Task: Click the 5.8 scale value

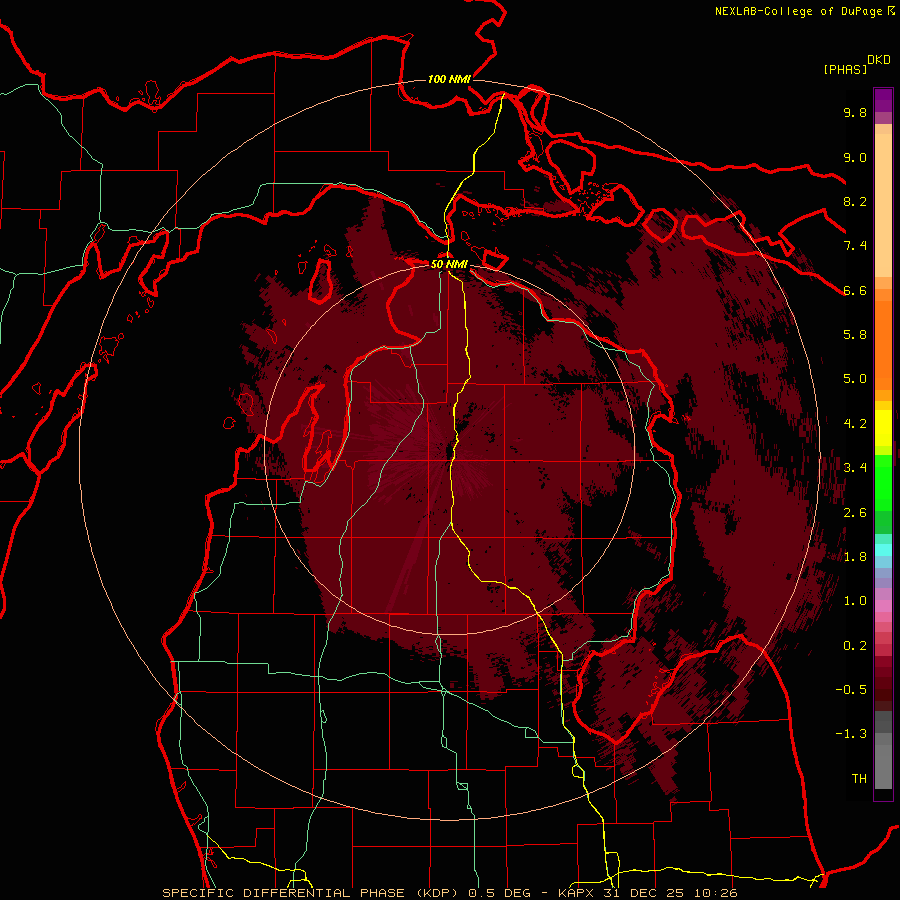Action: 855,335
